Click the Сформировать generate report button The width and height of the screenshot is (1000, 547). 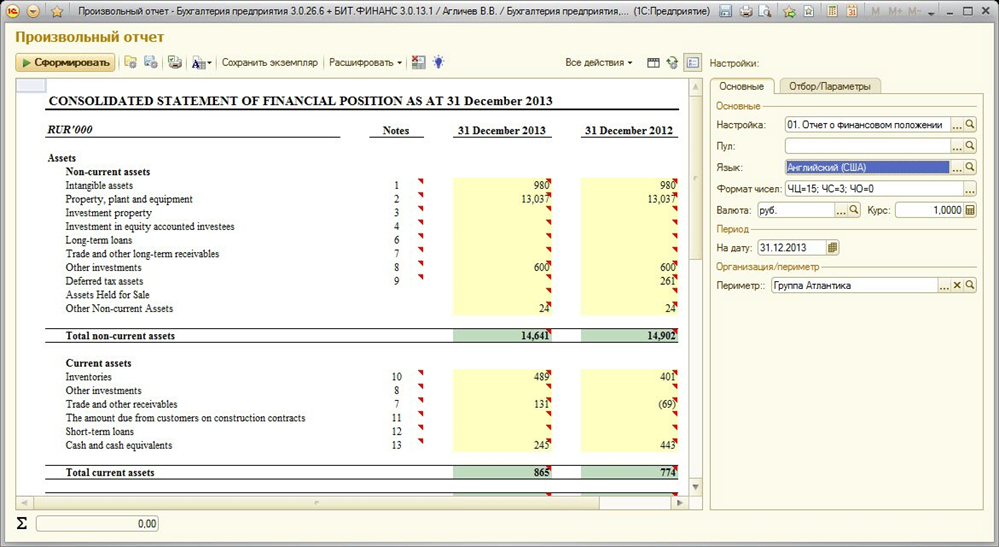(x=66, y=62)
